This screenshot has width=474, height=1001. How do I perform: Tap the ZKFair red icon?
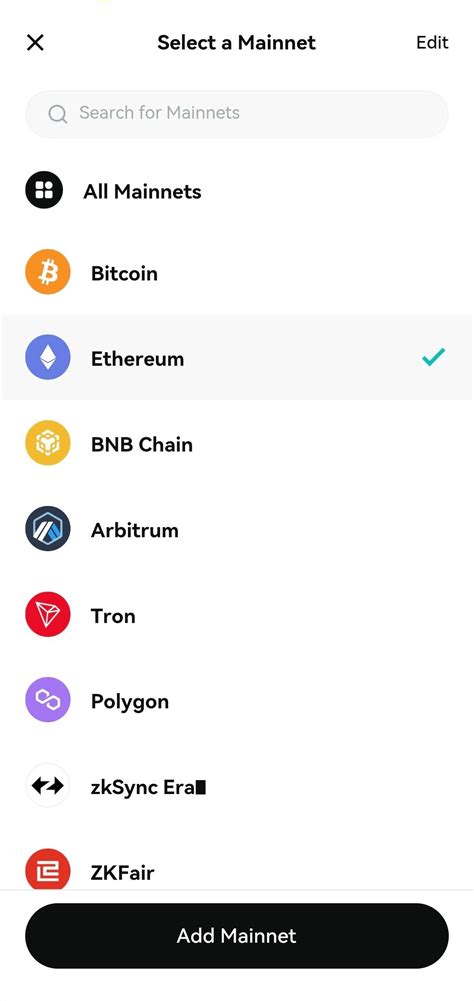47,869
